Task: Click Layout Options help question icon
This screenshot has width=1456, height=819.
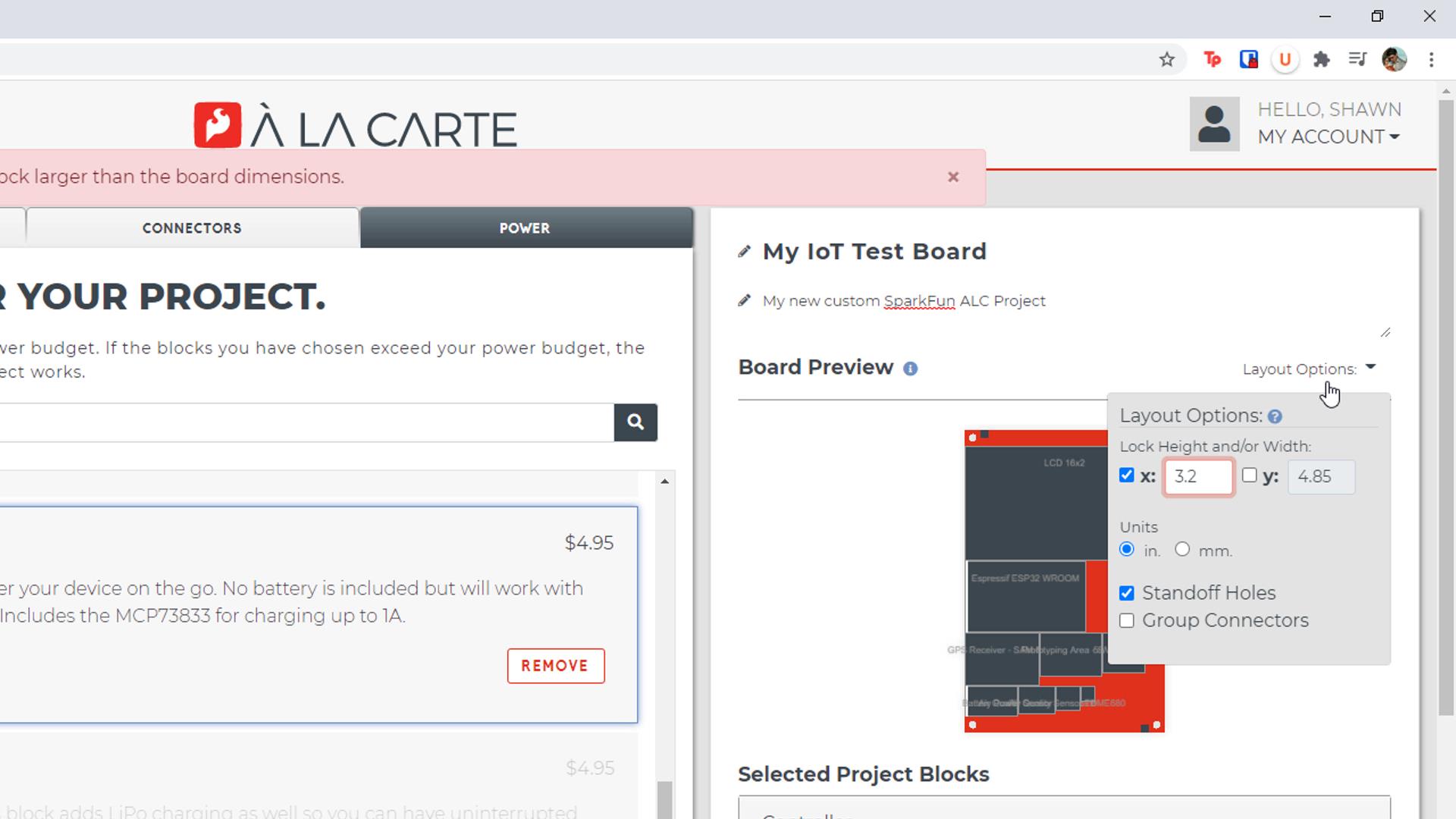Action: [x=1275, y=416]
